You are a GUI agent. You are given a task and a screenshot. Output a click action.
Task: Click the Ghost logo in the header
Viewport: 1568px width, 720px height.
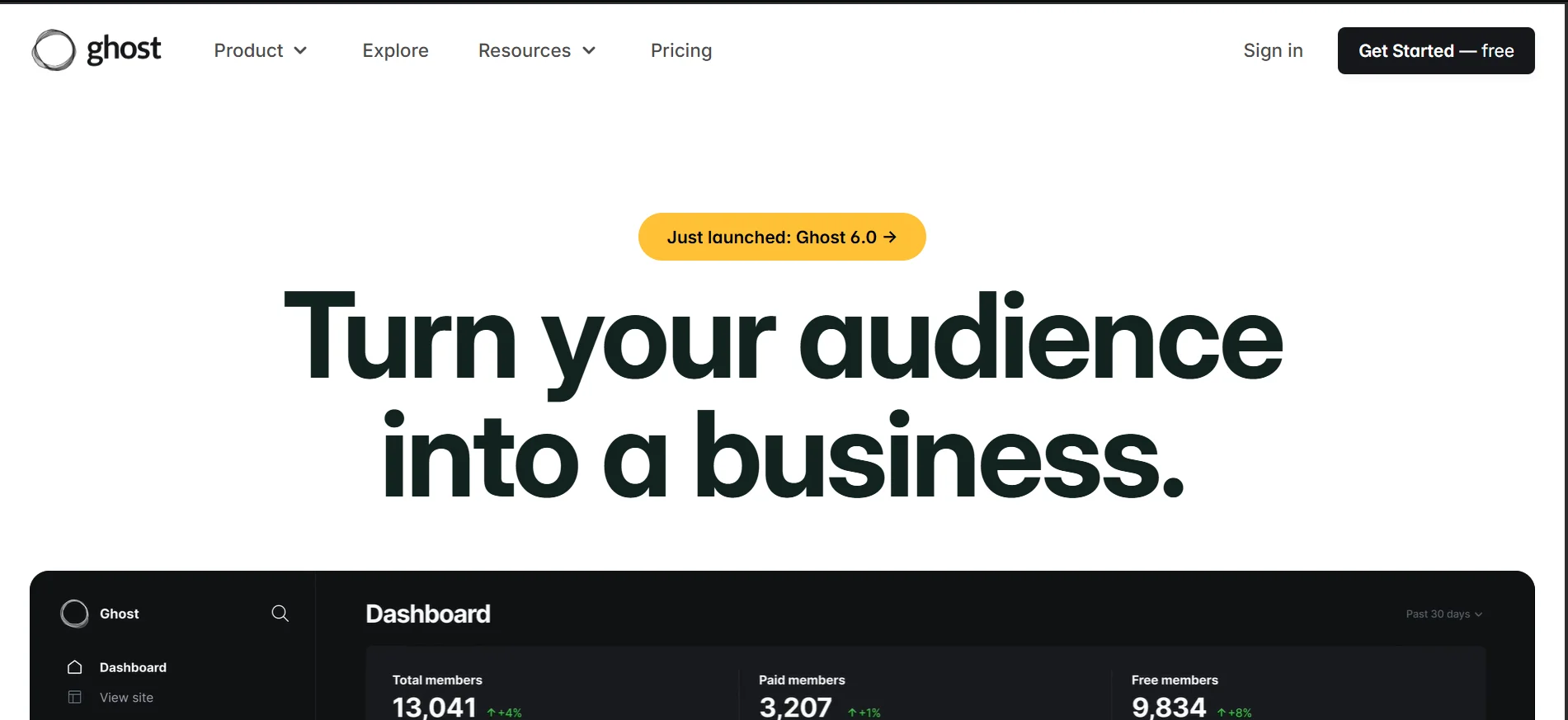point(97,50)
